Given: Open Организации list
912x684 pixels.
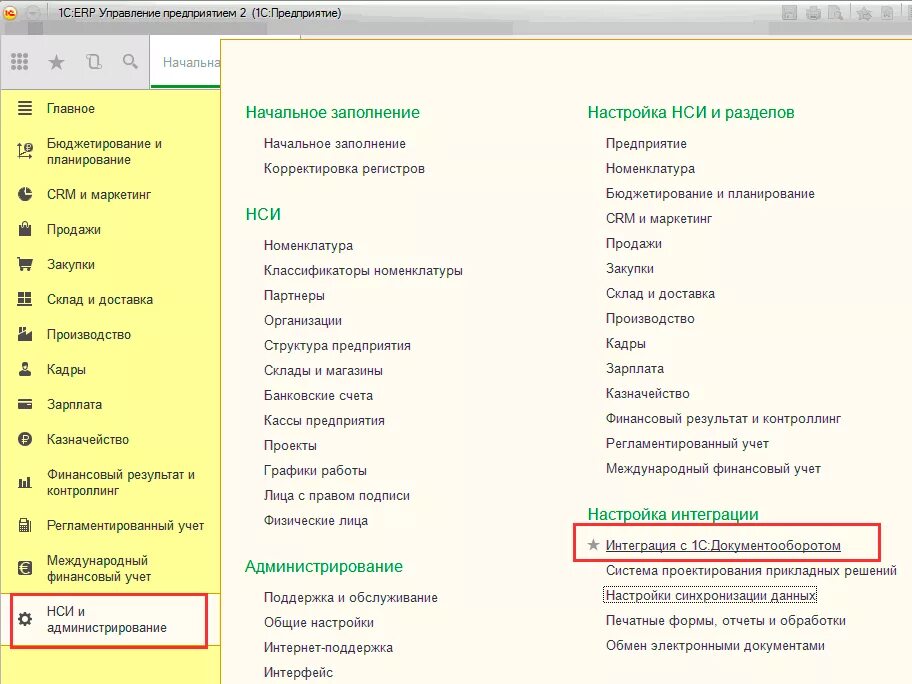Looking at the screenshot, I should coord(303,320).
